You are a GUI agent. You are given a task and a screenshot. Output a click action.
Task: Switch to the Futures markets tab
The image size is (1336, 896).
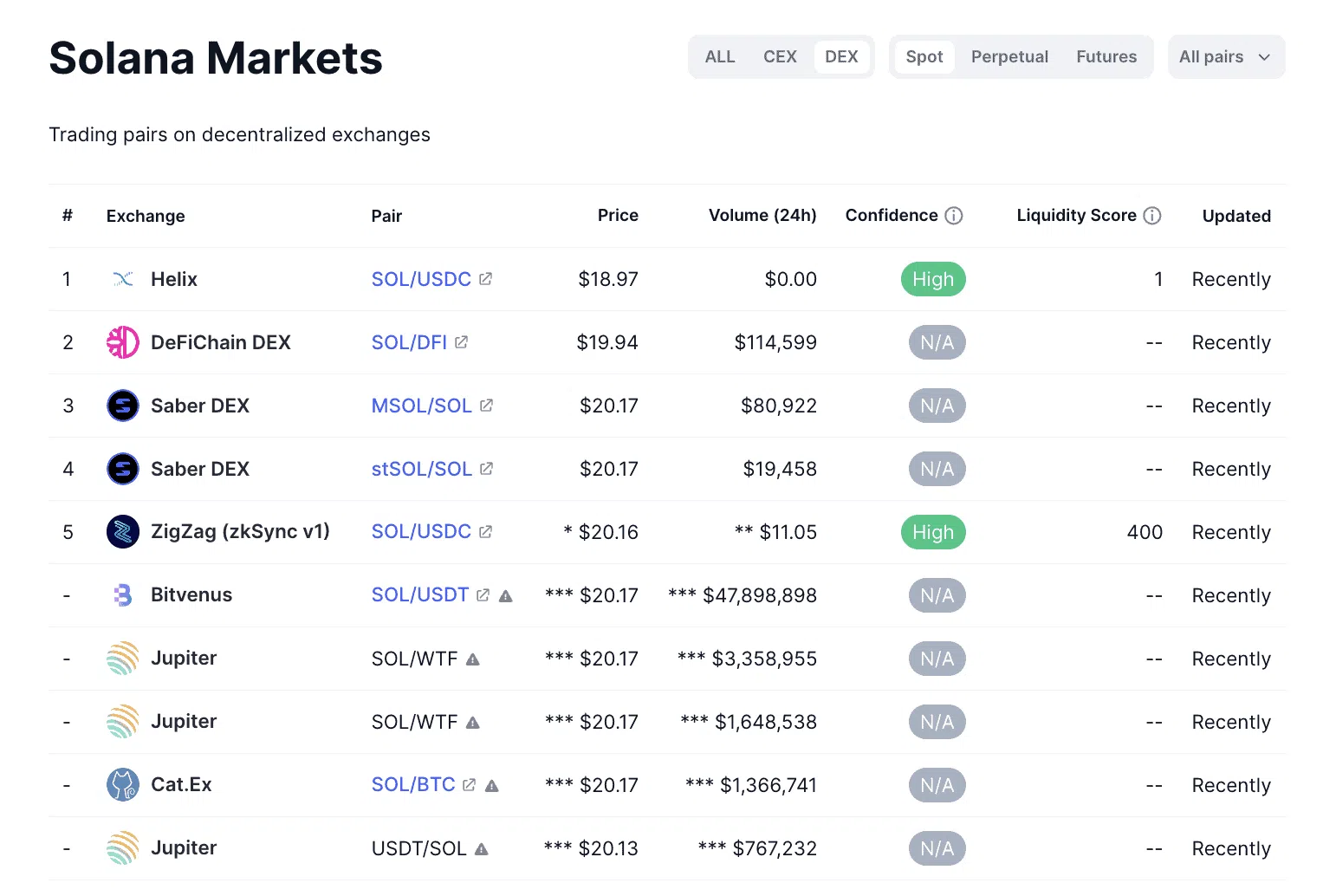pos(1106,57)
